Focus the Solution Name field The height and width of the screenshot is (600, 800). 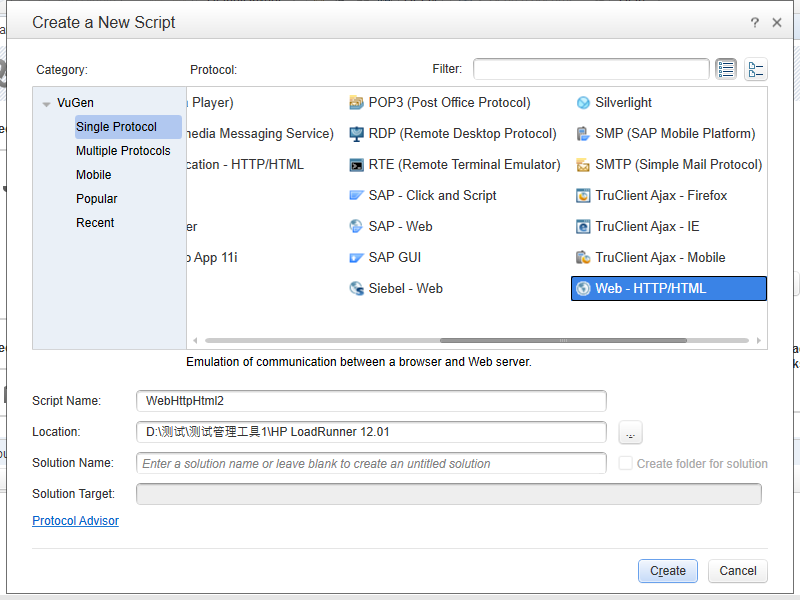coord(371,463)
